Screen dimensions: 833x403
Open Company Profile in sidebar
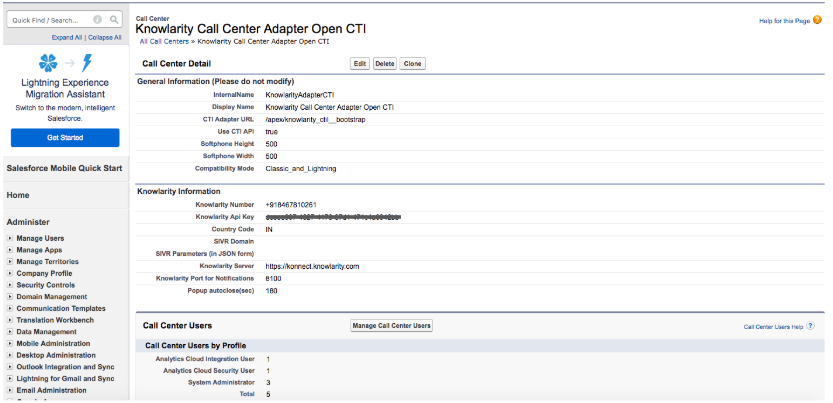[x=44, y=273]
